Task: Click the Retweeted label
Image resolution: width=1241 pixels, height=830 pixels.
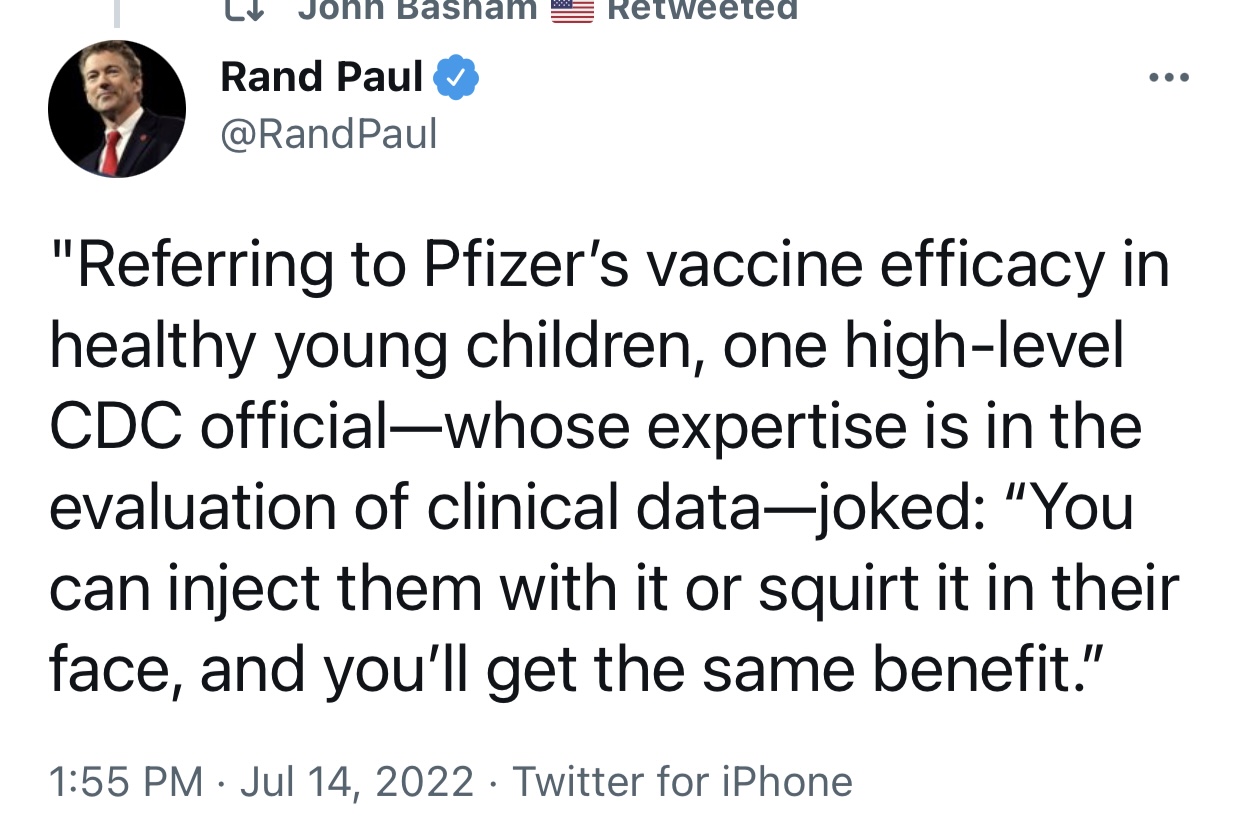Action: [704, 8]
